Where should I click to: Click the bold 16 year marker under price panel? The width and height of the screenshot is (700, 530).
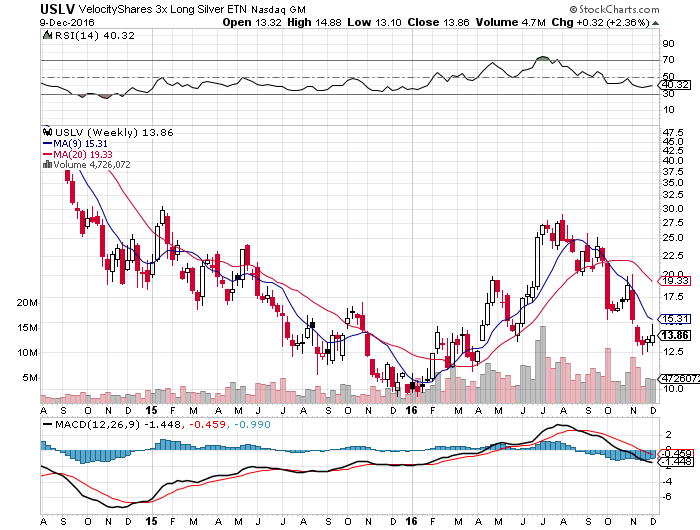[411, 410]
